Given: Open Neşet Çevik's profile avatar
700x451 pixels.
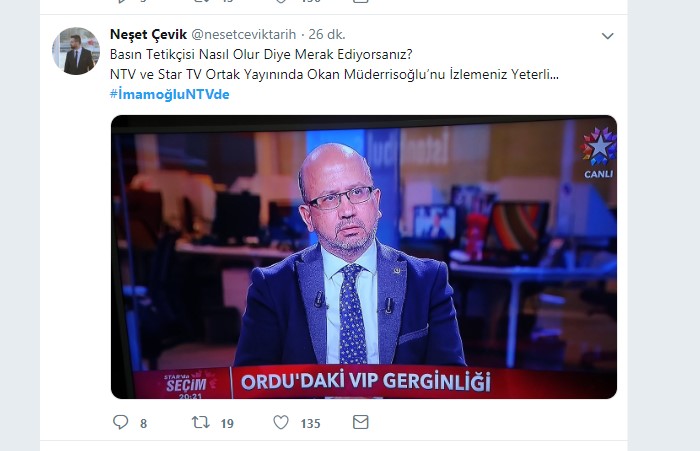Looking at the screenshot, I should coord(76,51).
